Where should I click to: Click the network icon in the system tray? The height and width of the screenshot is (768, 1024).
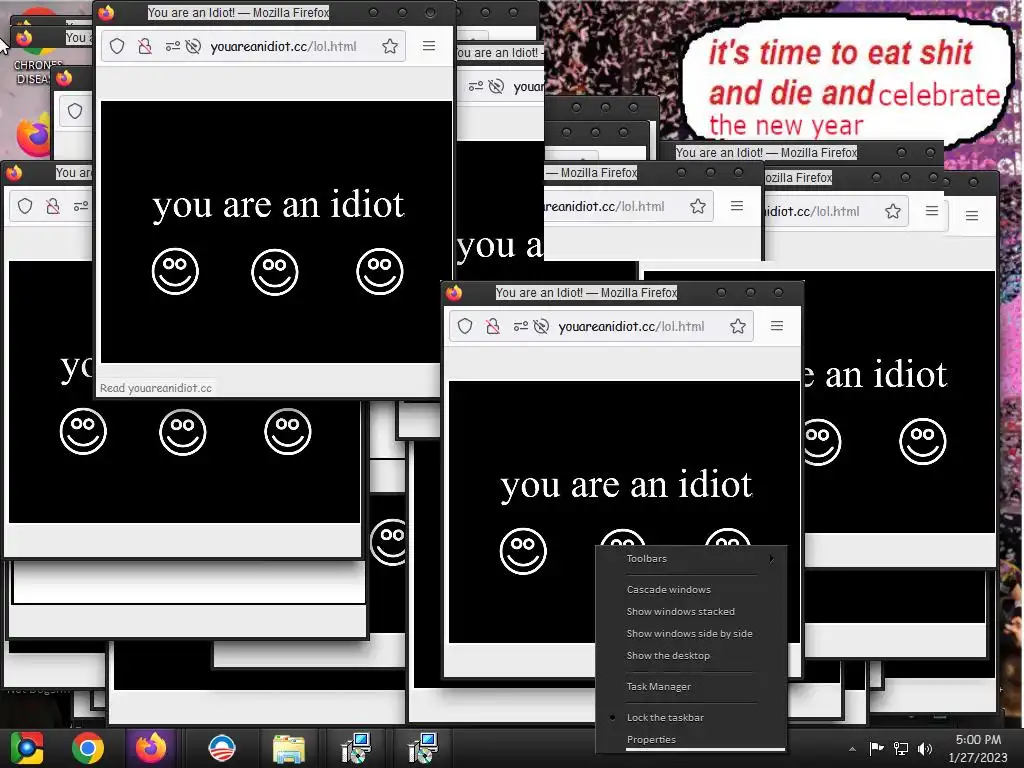pos(901,748)
